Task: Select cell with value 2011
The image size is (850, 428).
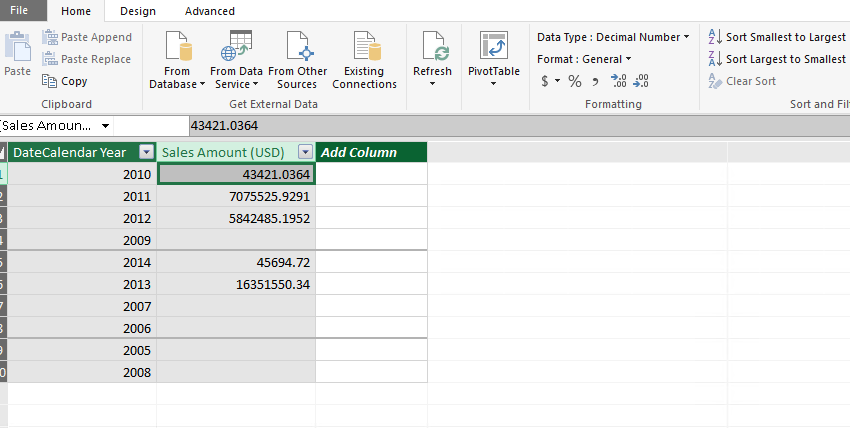Action: coord(82,196)
